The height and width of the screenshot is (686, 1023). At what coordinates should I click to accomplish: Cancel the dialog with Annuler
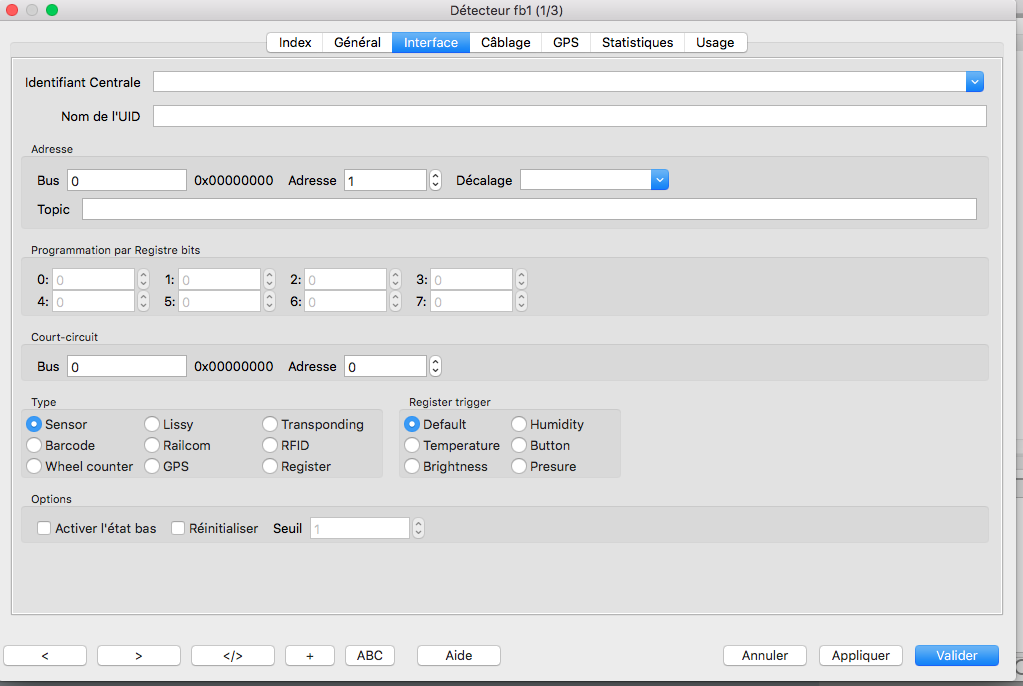click(x=765, y=655)
